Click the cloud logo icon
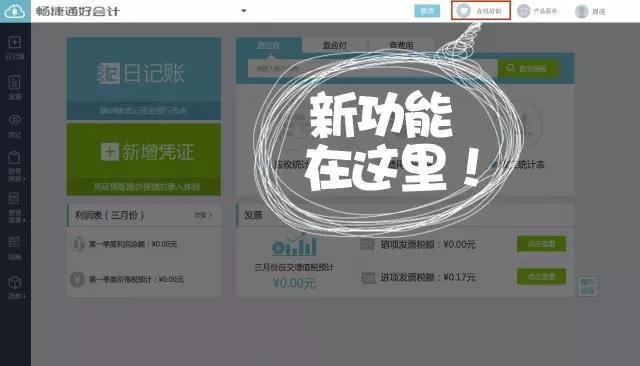The image size is (640, 366). pyautogui.click(x=15, y=11)
